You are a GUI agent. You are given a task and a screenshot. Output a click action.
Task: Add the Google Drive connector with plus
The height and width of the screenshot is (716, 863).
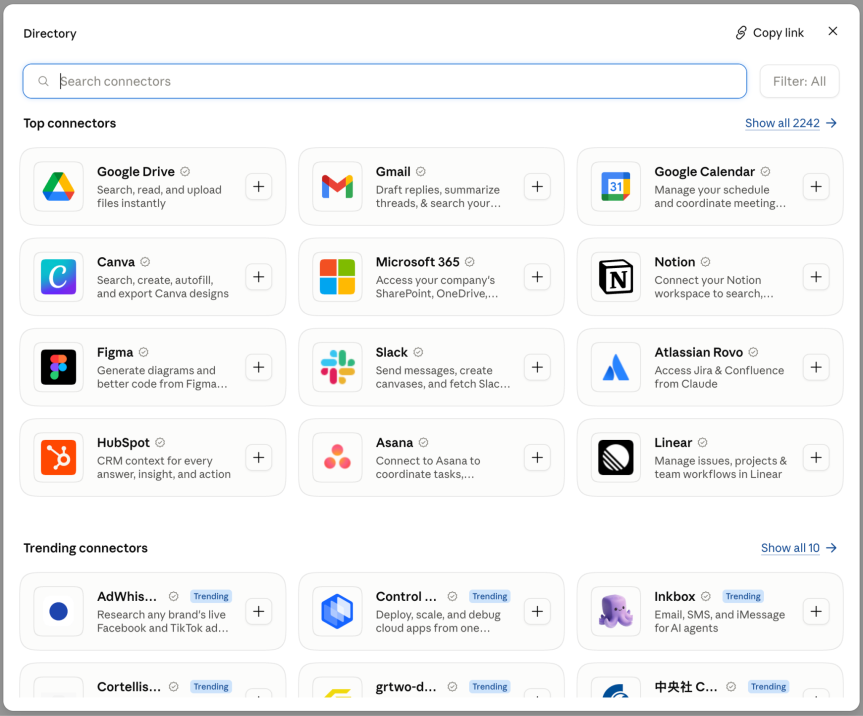point(259,187)
